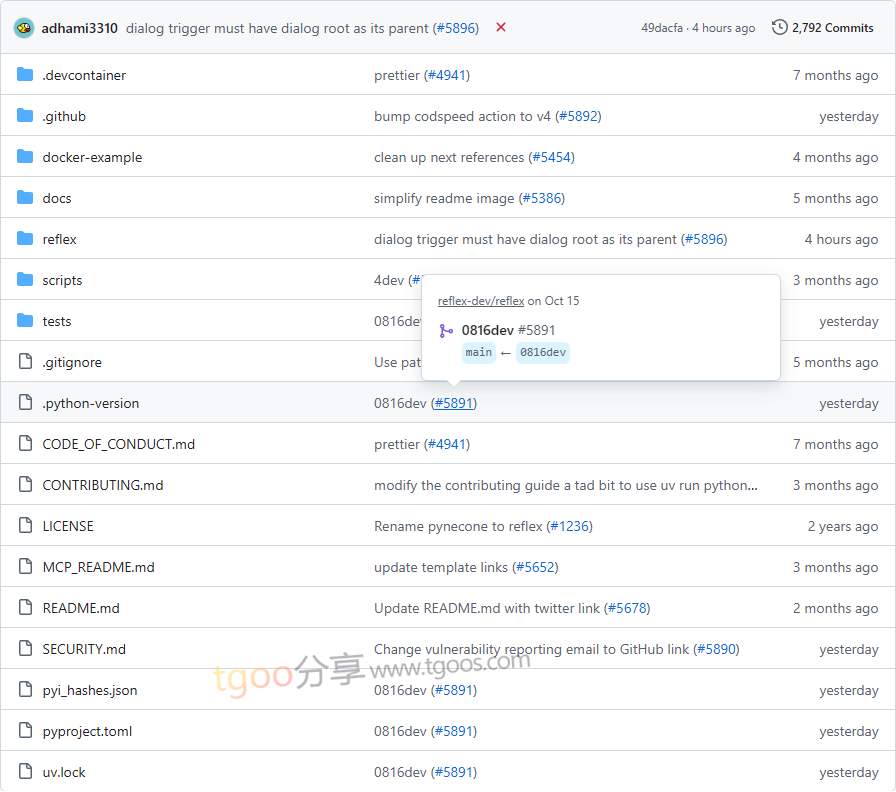Open pull request #5896 in header
The width and height of the screenshot is (896, 792).
pyautogui.click(x=456, y=28)
